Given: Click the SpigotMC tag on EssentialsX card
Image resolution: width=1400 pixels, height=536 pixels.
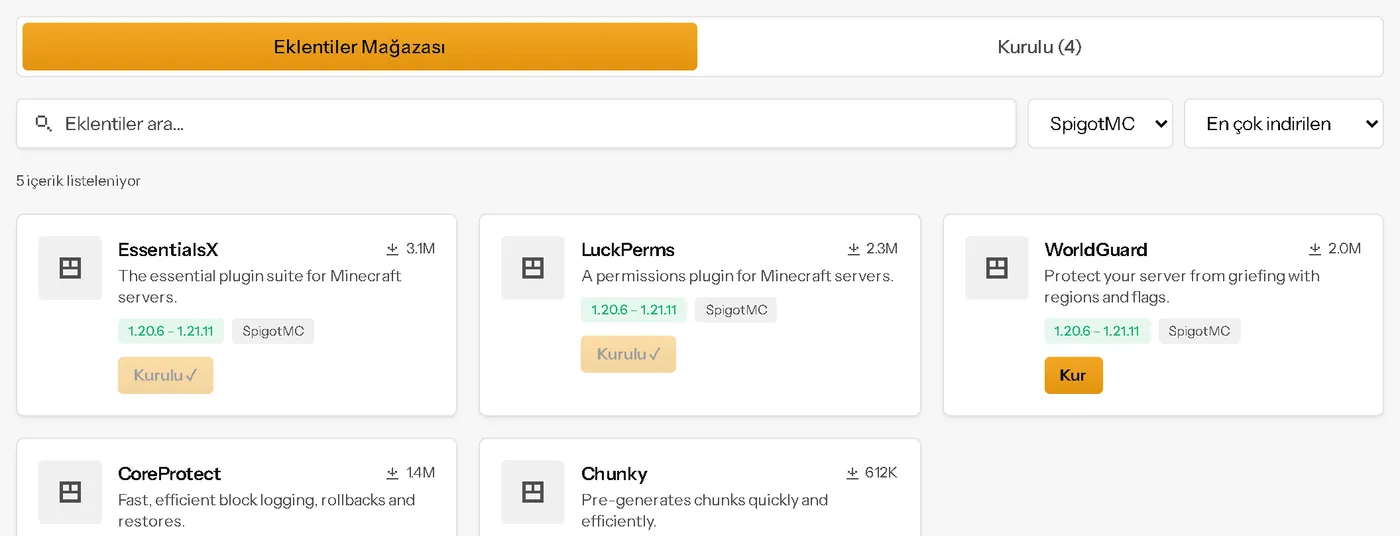Looking at the screenshot, I should pyautogui.click(x=273, y=331).
